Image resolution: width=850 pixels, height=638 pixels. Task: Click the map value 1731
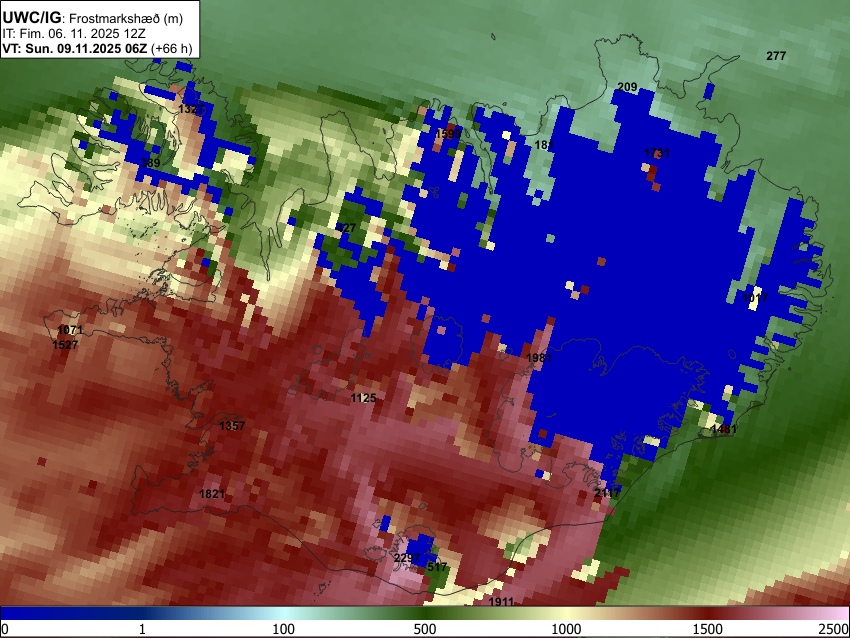[x=656, y=153]
